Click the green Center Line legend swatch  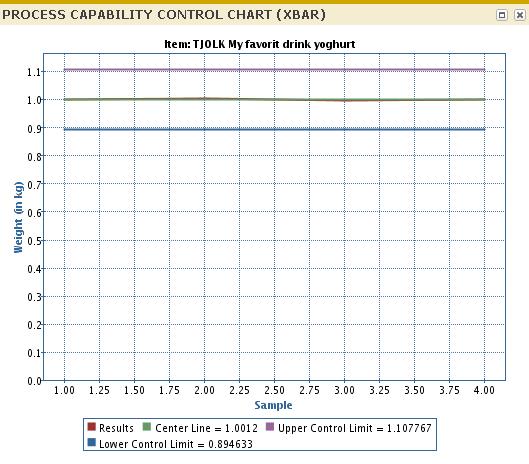[x=147, y=427]
